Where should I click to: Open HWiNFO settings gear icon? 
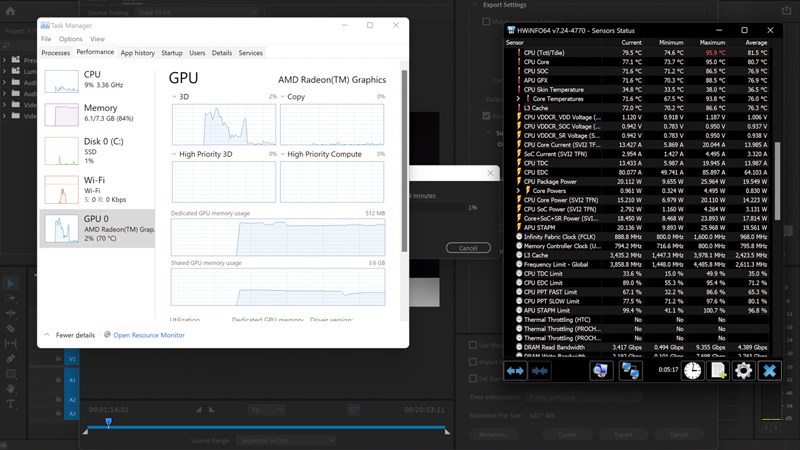tap(743, 371)
